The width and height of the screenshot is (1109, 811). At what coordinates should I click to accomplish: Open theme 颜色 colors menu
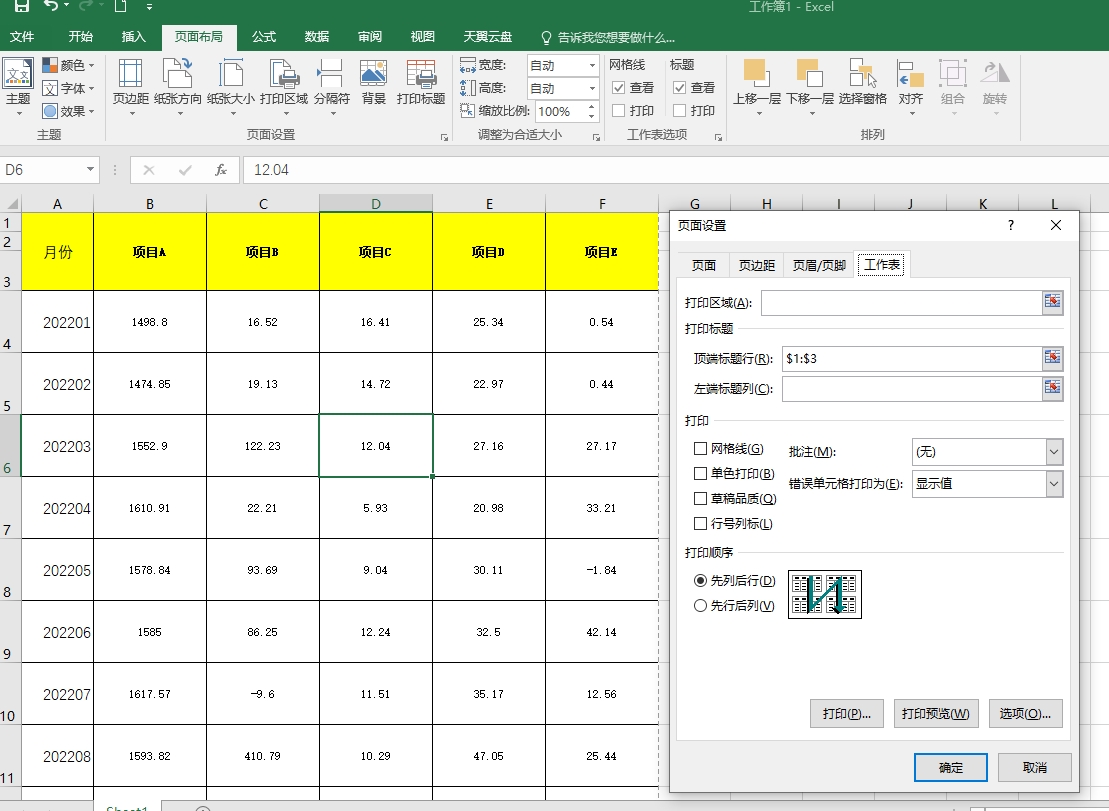pos(68,65)
